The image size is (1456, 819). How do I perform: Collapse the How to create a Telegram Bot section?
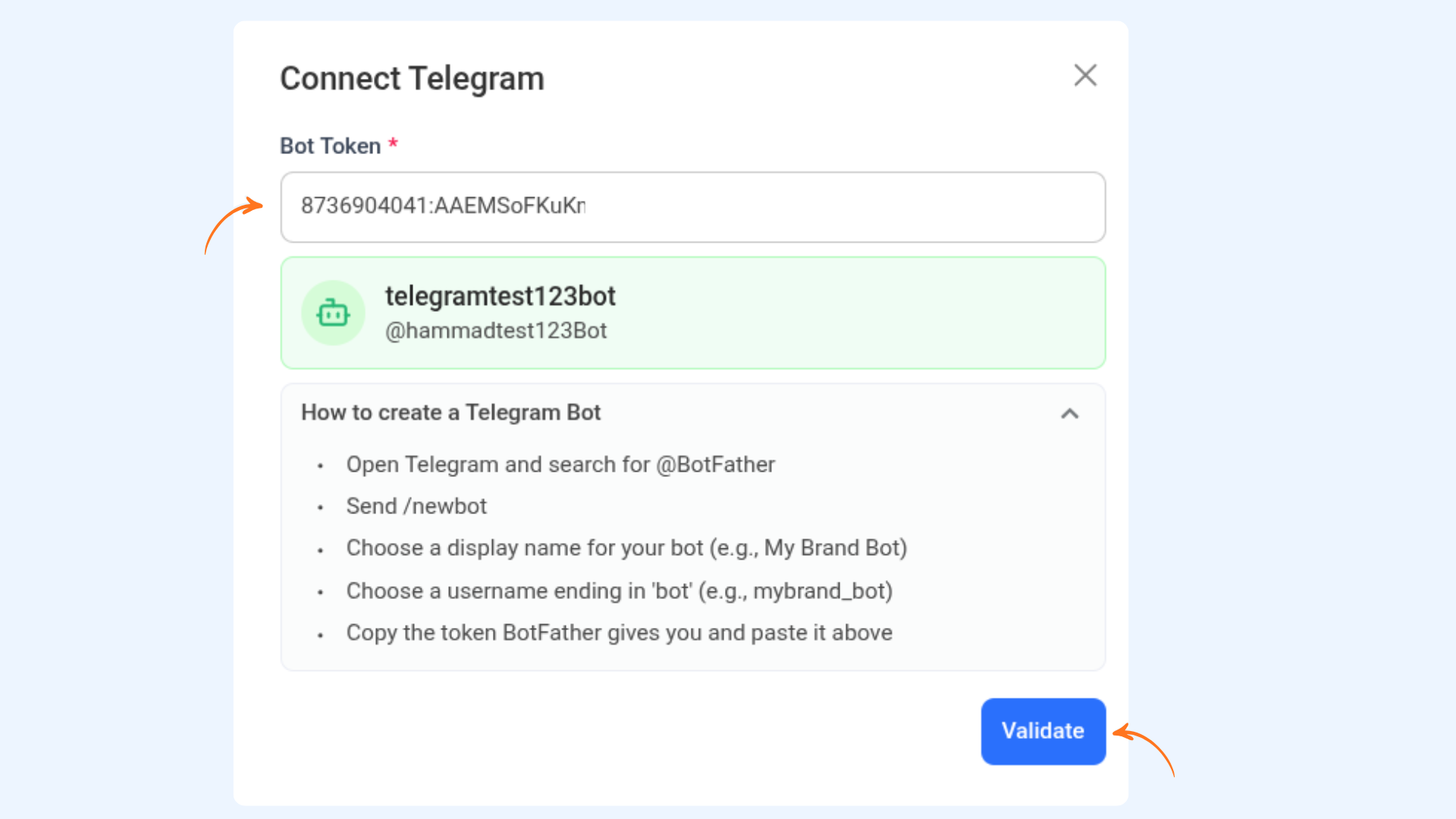click(x=1069, y=413)
